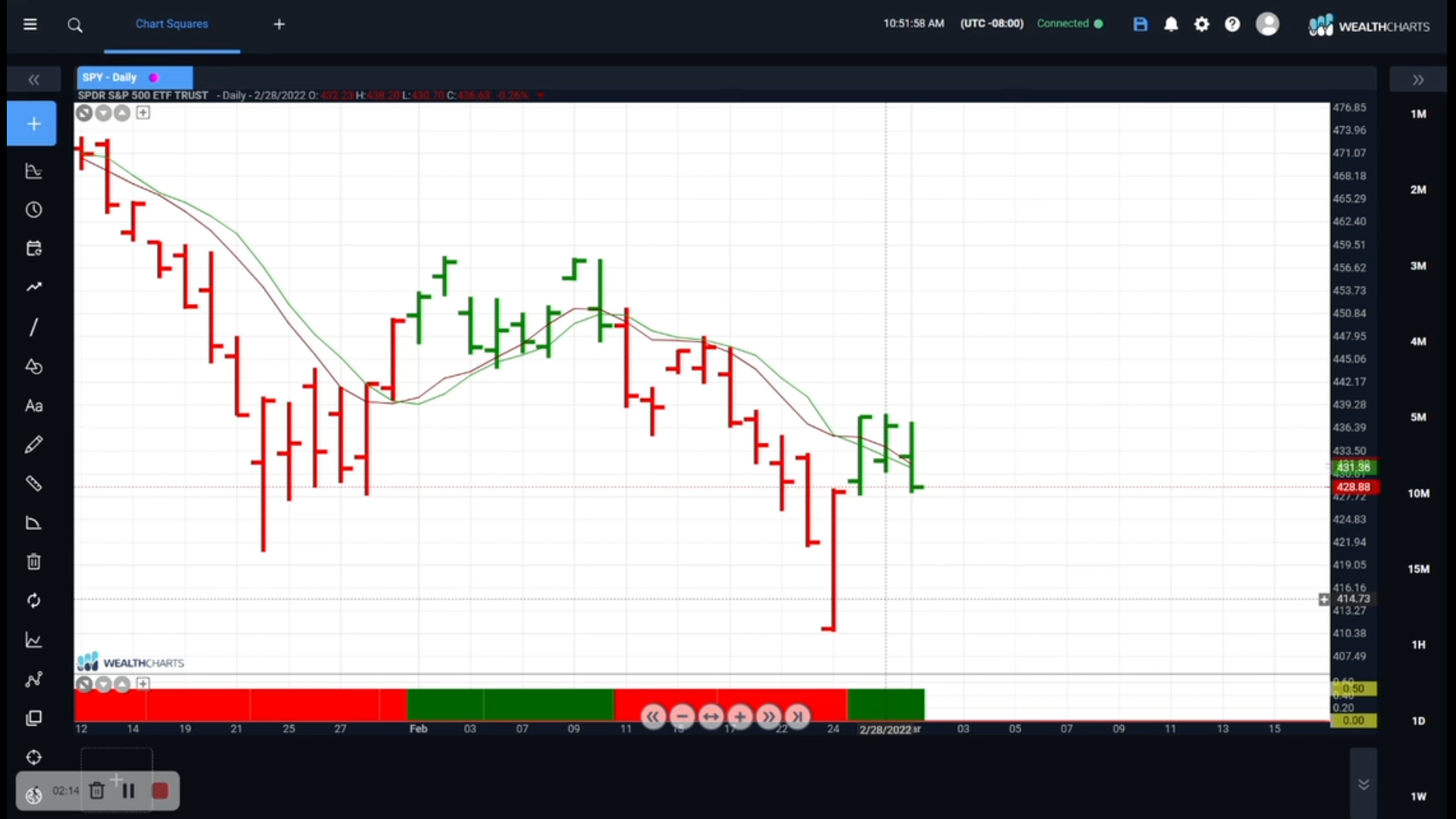Select the 4M timeframe
Image resolution: width=1456 pixels, height=819 pixels.
[x=1418, y=341]
